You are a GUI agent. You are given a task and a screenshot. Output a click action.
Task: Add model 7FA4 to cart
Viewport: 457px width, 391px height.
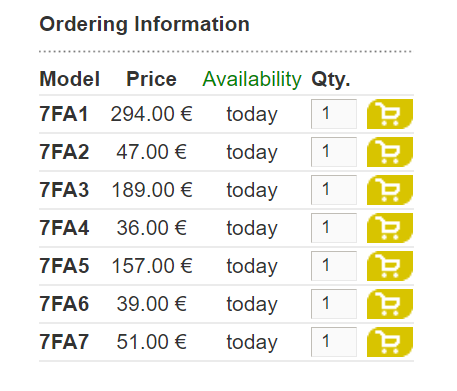point(390,228)
